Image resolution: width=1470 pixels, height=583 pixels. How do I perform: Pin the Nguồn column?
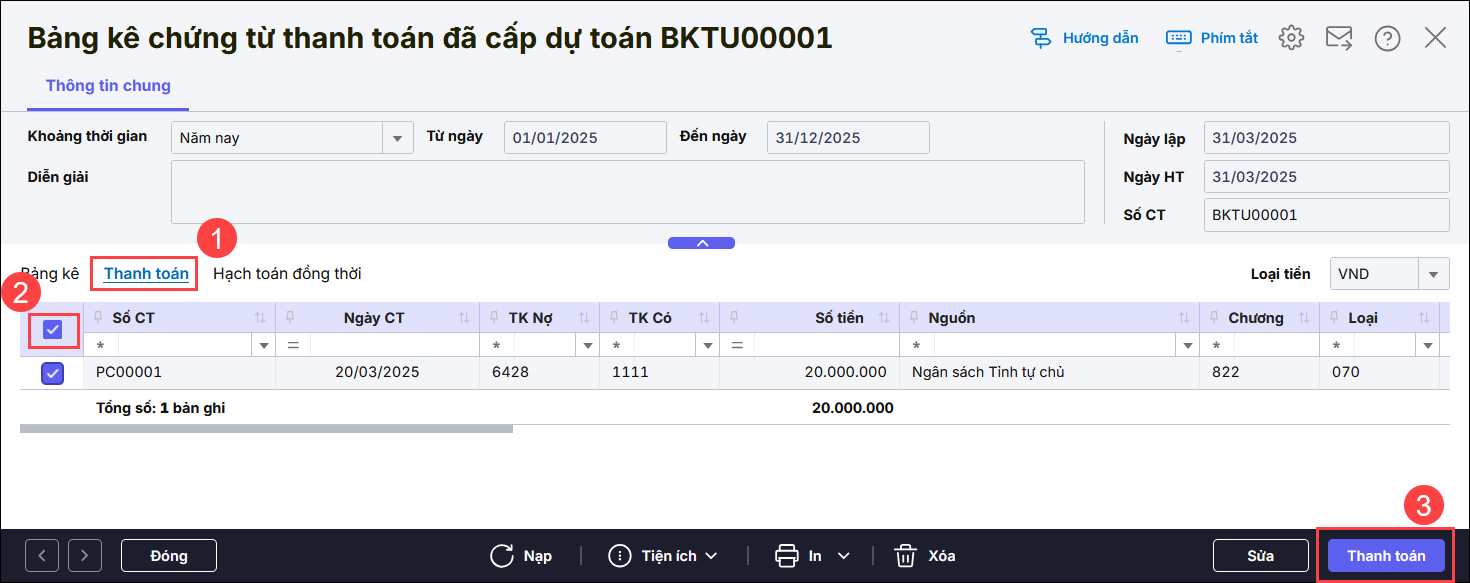914,318
